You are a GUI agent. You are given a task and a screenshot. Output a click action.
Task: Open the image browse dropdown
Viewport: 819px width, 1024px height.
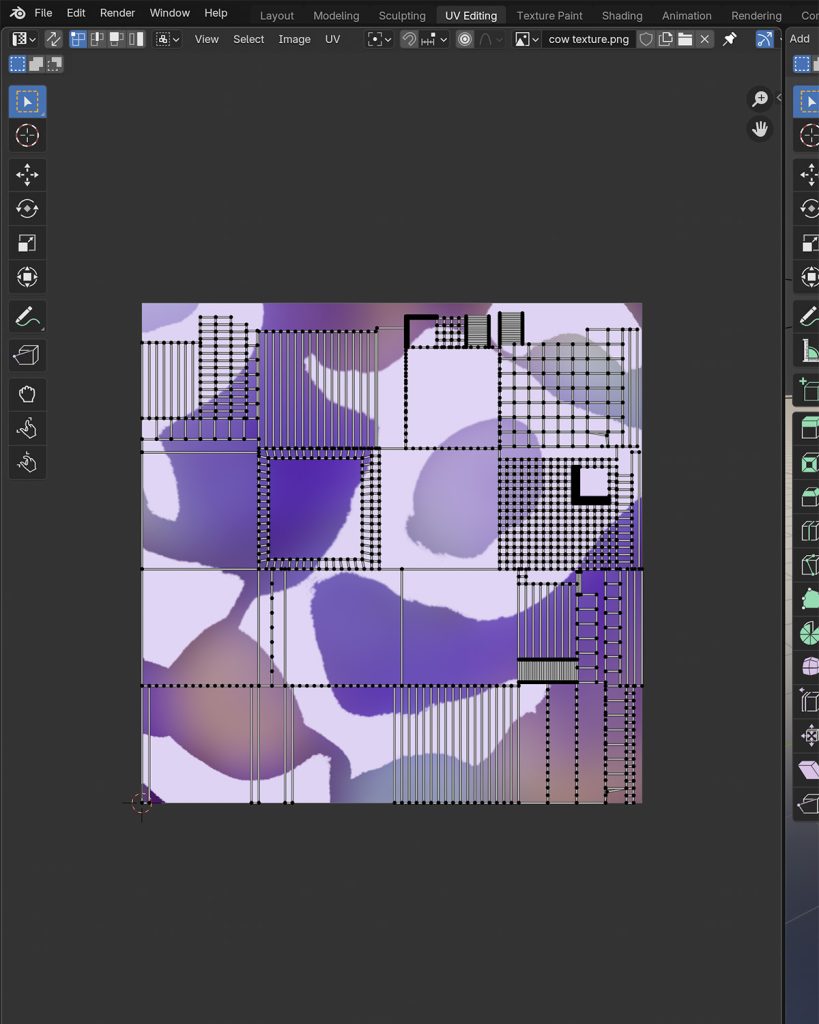click(x=527, y=39)
